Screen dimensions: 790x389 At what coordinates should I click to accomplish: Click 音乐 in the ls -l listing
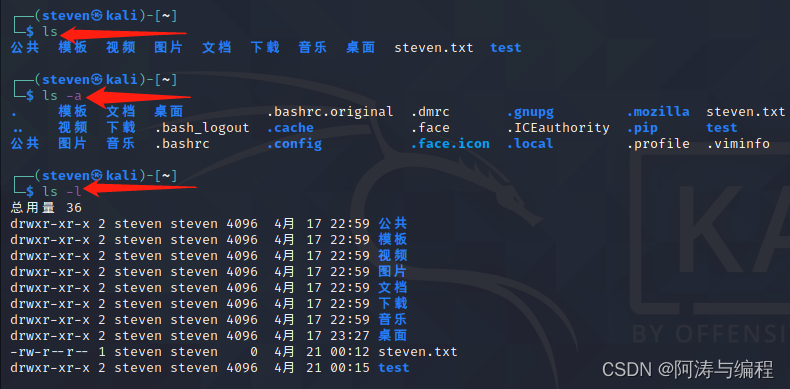(x=392, y=319)
